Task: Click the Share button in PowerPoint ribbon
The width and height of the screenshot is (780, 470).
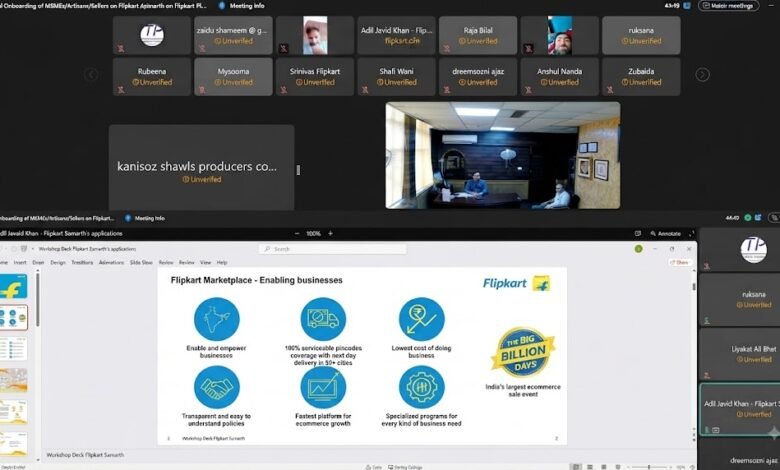Action: pyautogui.click(x=680, y=262)
